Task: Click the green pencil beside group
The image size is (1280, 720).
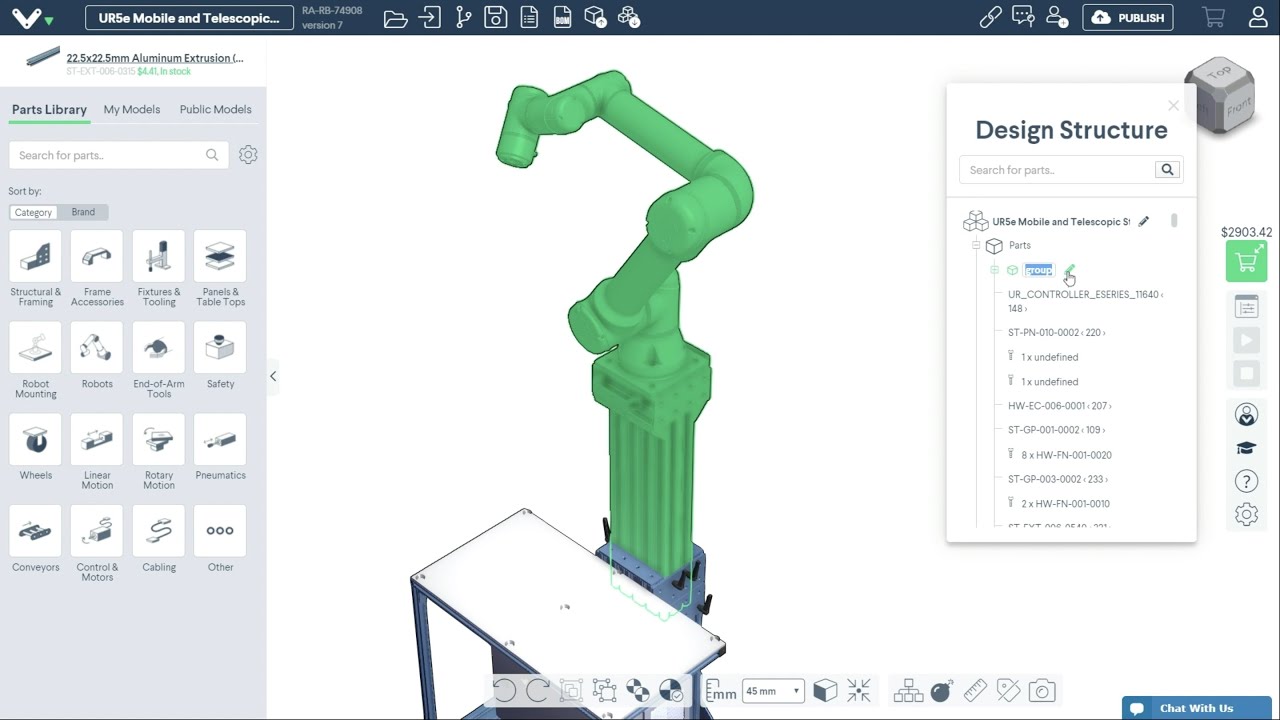Action: click(1069, 270)
